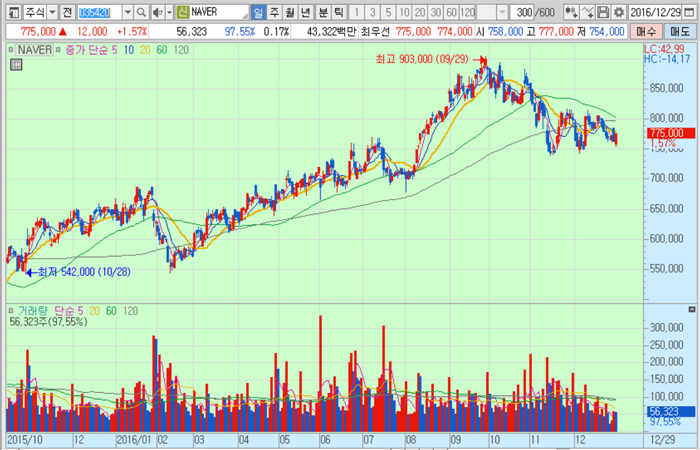Toggle the daily (일) chart period
Image resolution: width=700 pixels, height=450 pixels.
258,11
